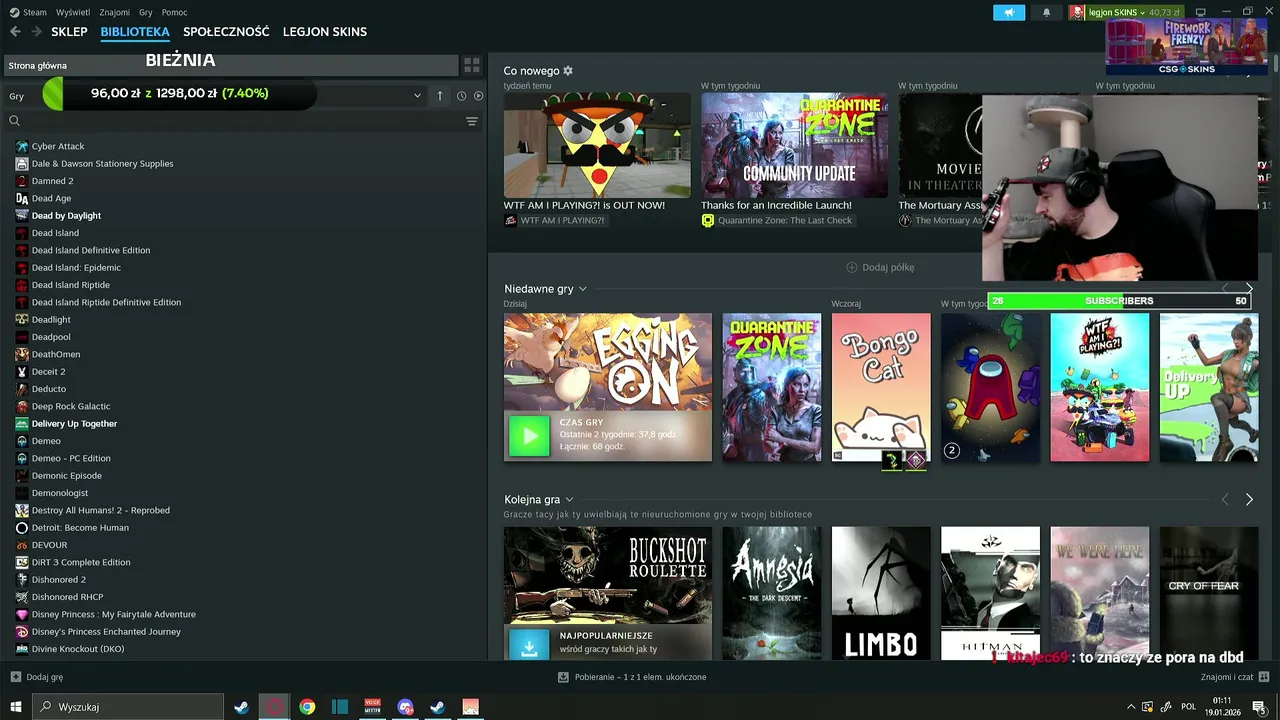Viewport: 1280px width, 720px height.
Task: Click the Dodaj grę button
Action: tap(37, 677)
